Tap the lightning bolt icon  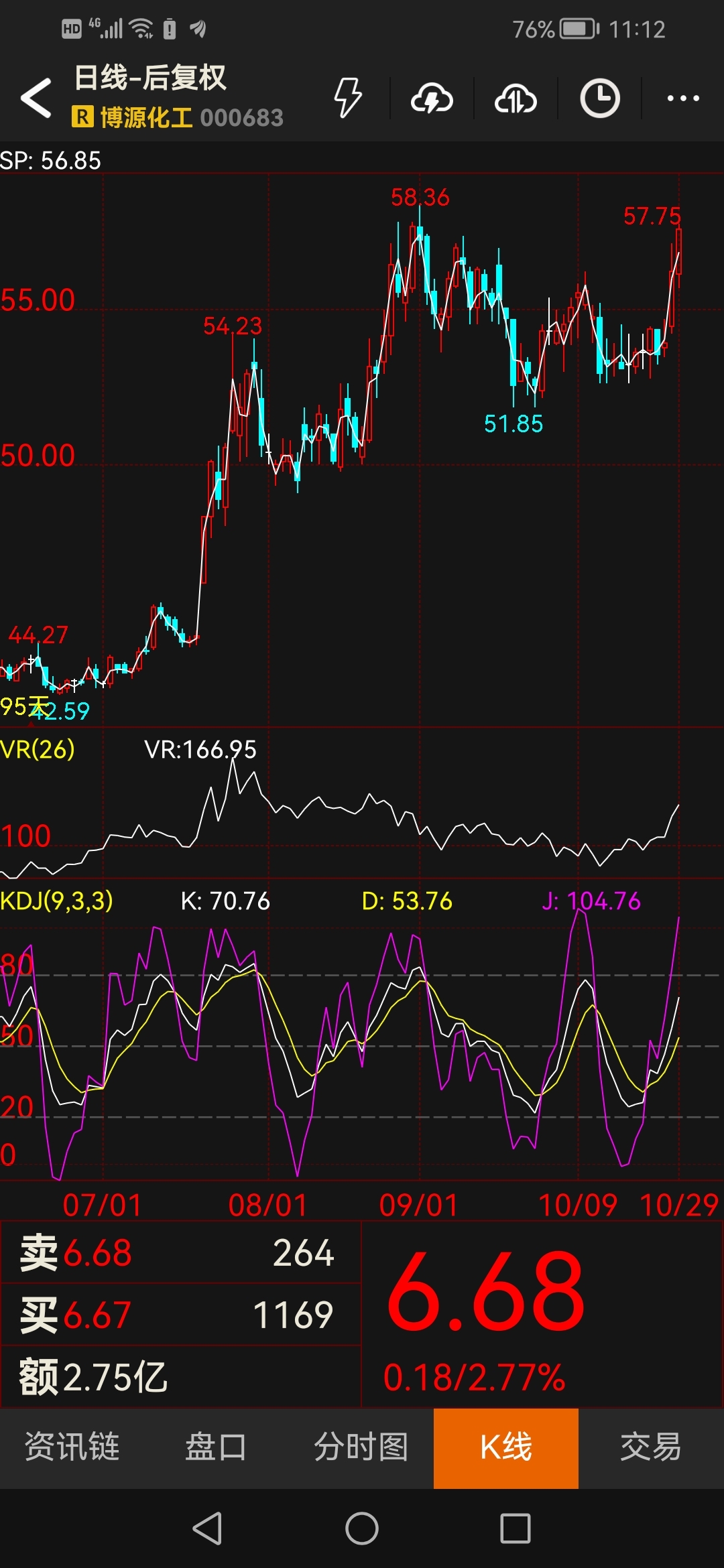tap(348, 98)
